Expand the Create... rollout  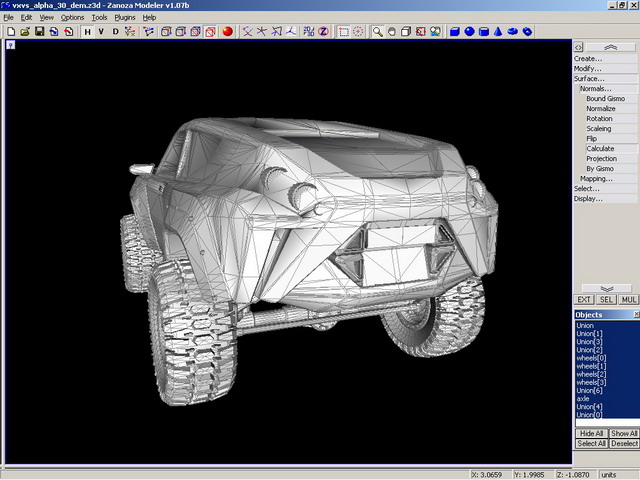pos(588,58)
